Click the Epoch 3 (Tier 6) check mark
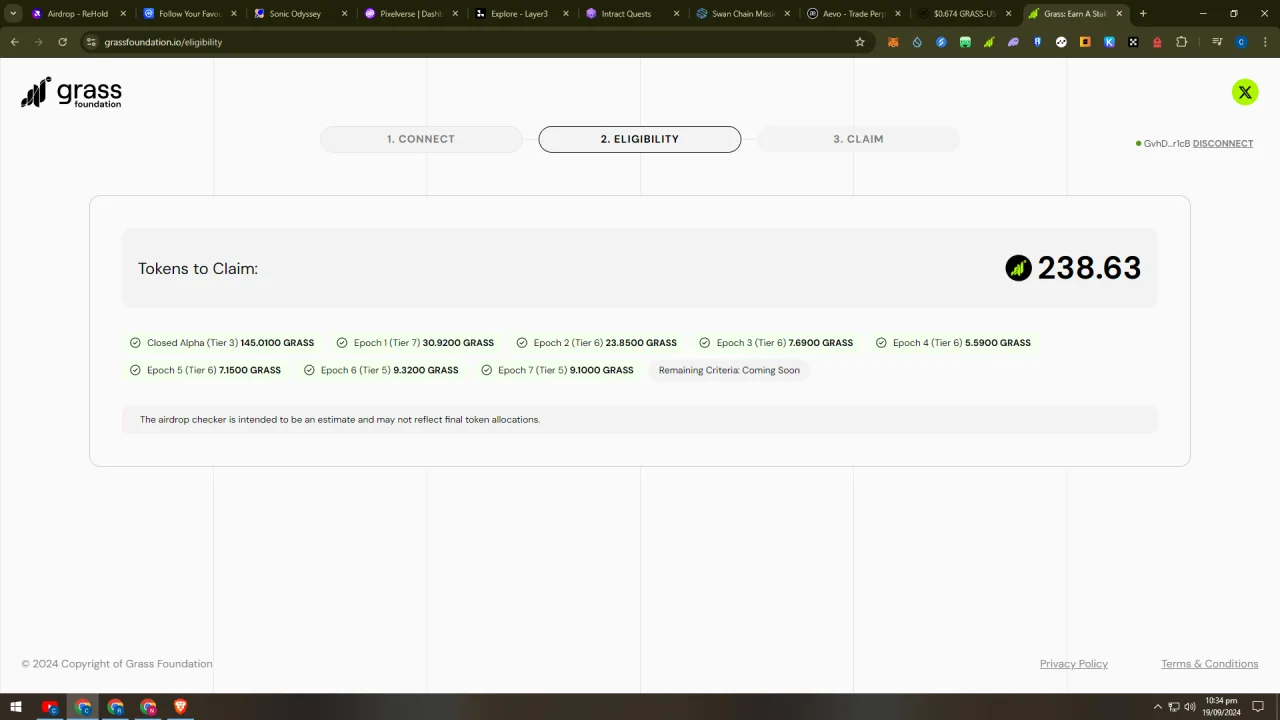 (705, 343)
